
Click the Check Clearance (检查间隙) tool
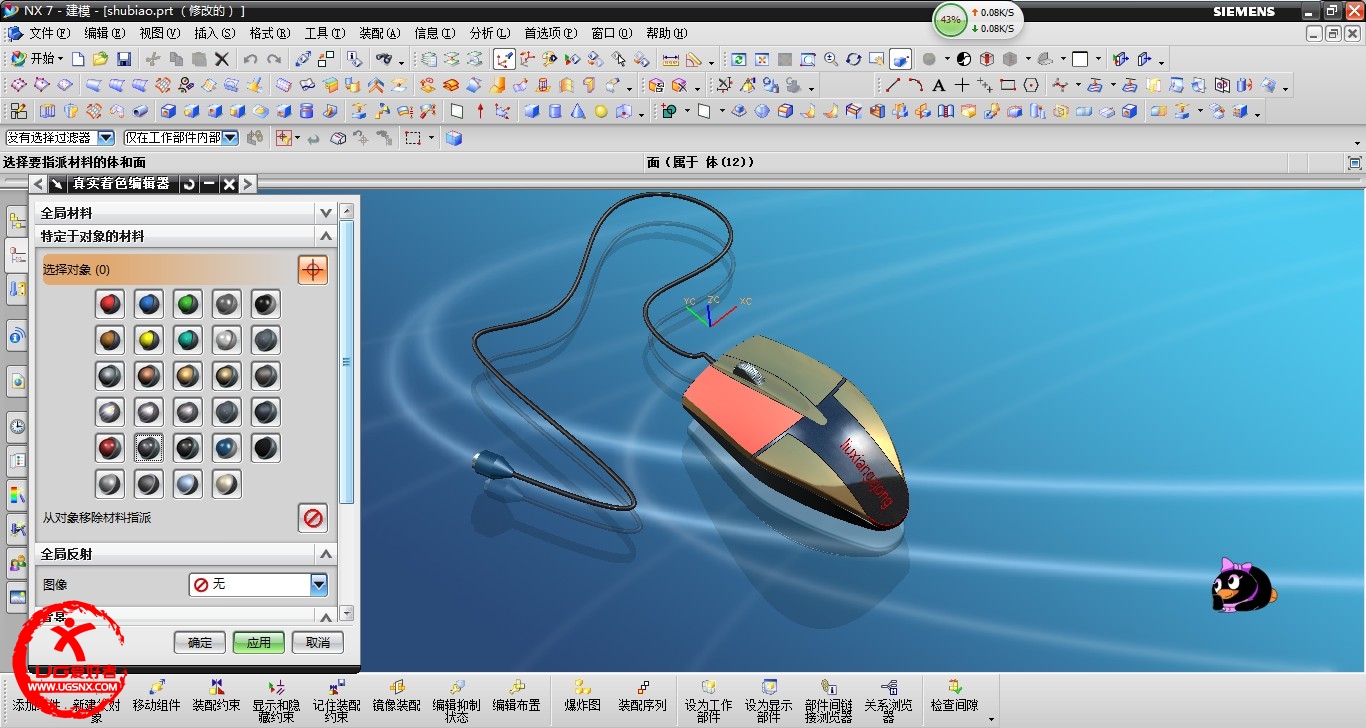[955, 697]
